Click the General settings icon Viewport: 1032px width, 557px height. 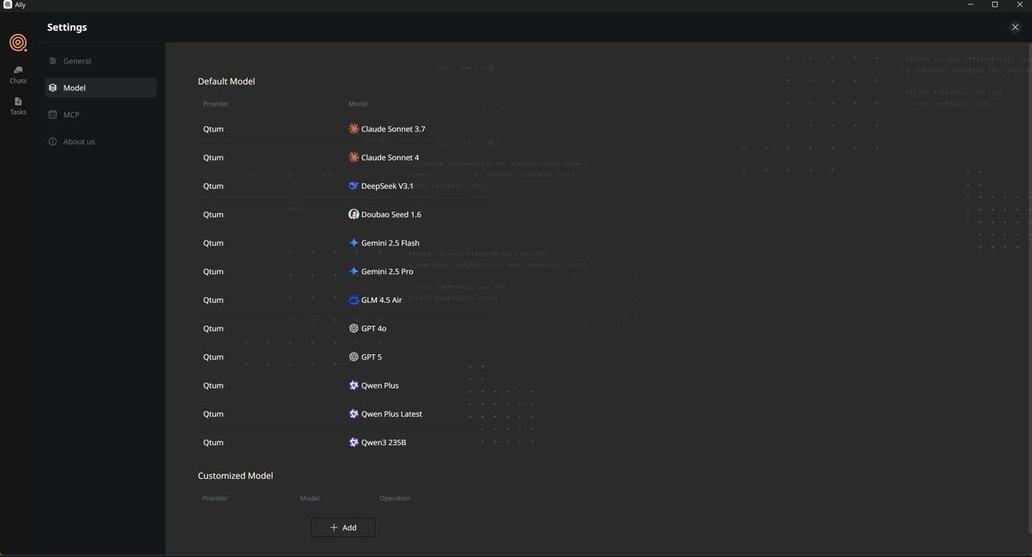[x=53, y=61]
